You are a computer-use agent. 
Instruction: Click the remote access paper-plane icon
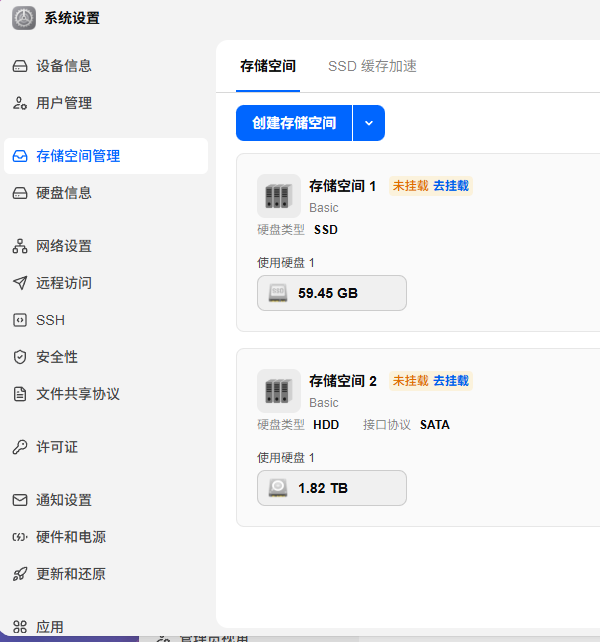pyautogui.click(x=20, y=283)
